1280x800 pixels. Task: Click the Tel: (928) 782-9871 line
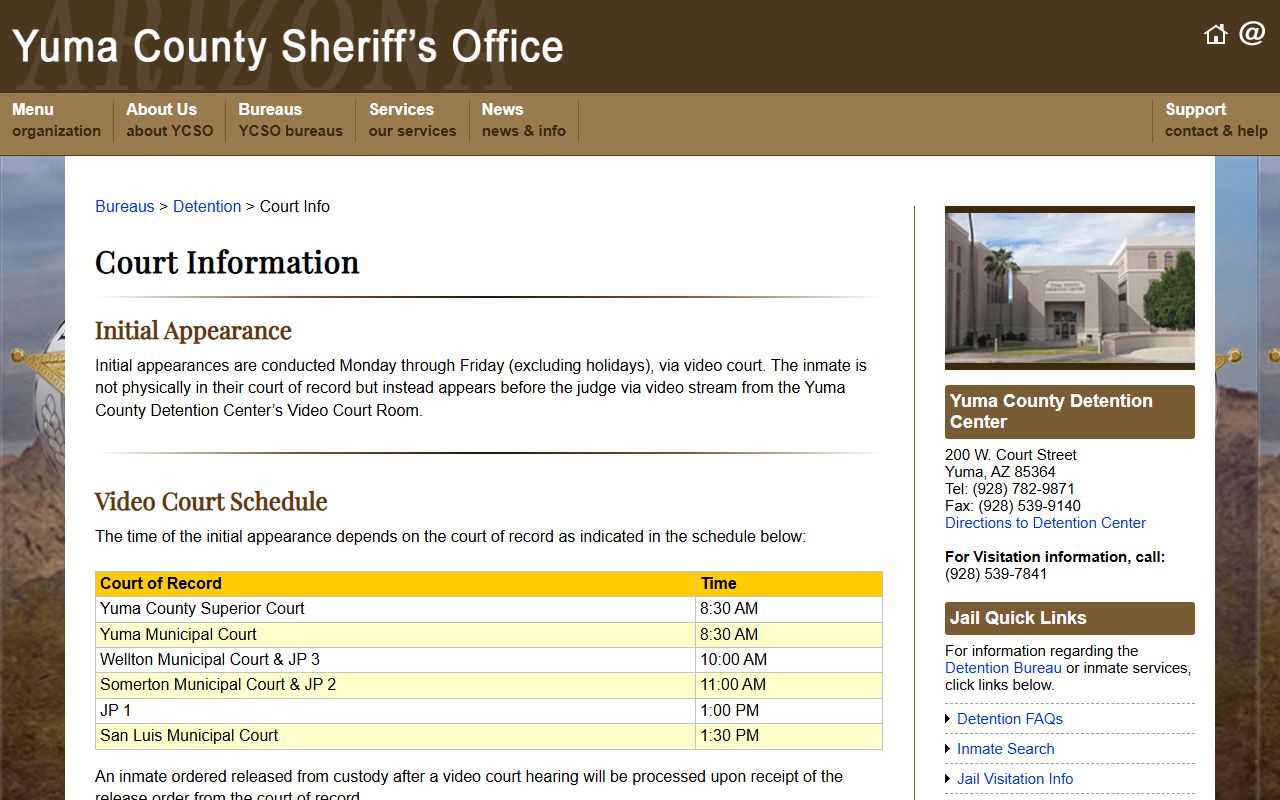1010,489
